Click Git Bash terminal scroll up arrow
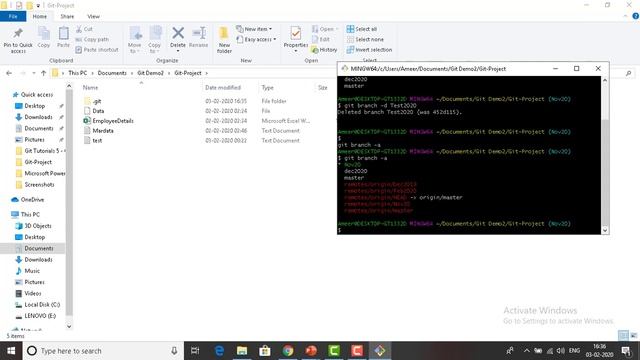Image resolution: width=640 pixels, height=360 pixels. pyautogui.click(x=605, y=80)
